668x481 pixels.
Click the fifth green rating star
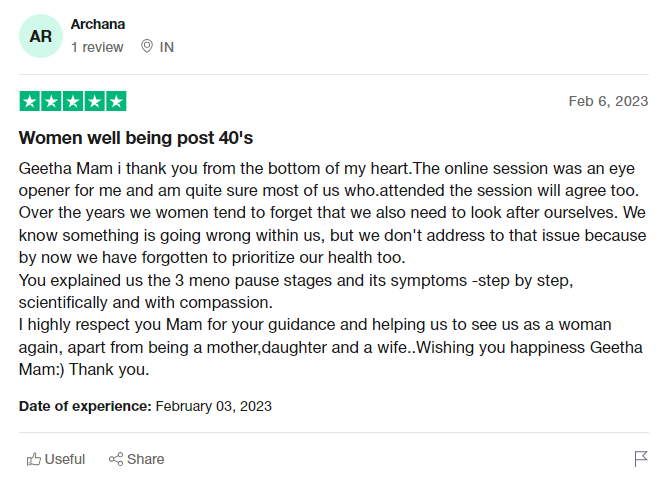click(x=116, y=101)
